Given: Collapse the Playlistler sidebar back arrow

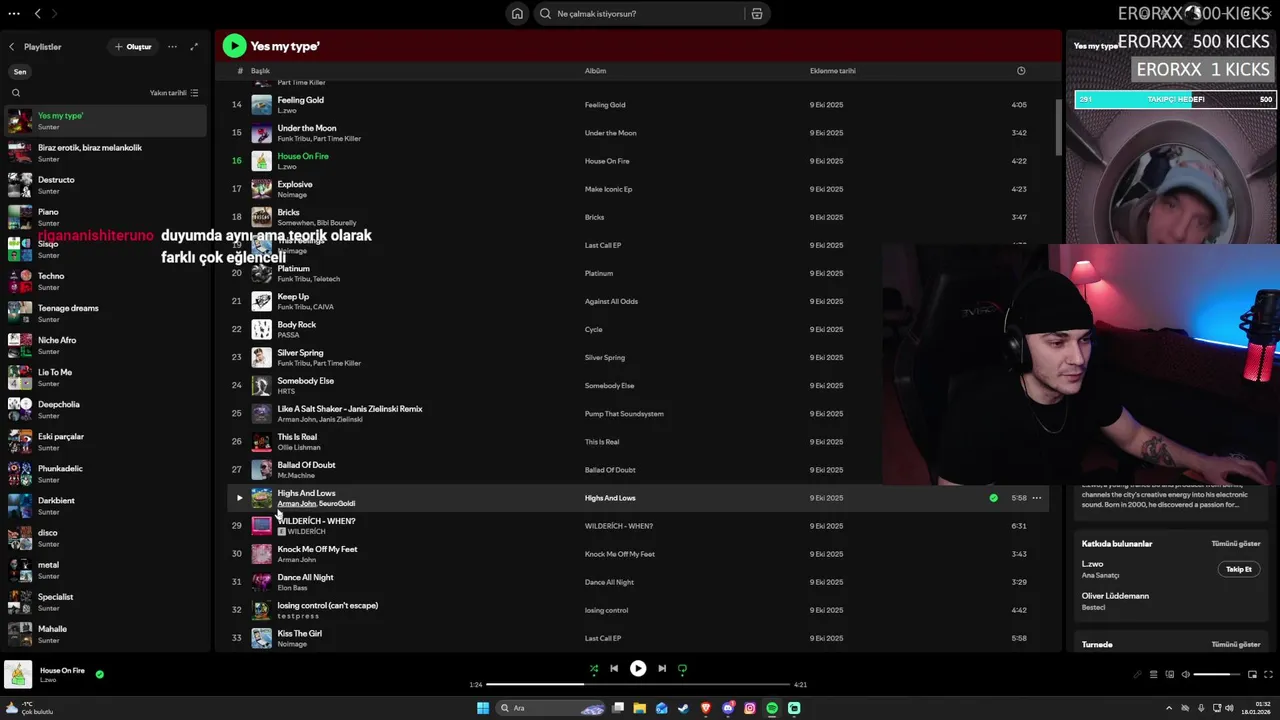Looking at the screenshot, I should coord(12,47).
